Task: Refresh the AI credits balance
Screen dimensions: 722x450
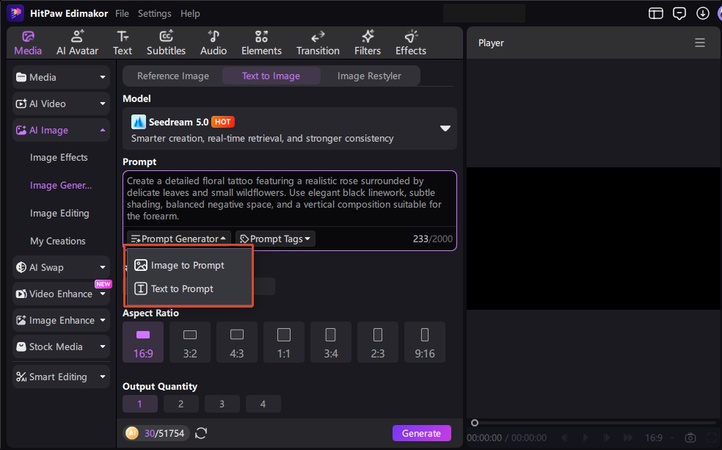Action: pos(201,433)
